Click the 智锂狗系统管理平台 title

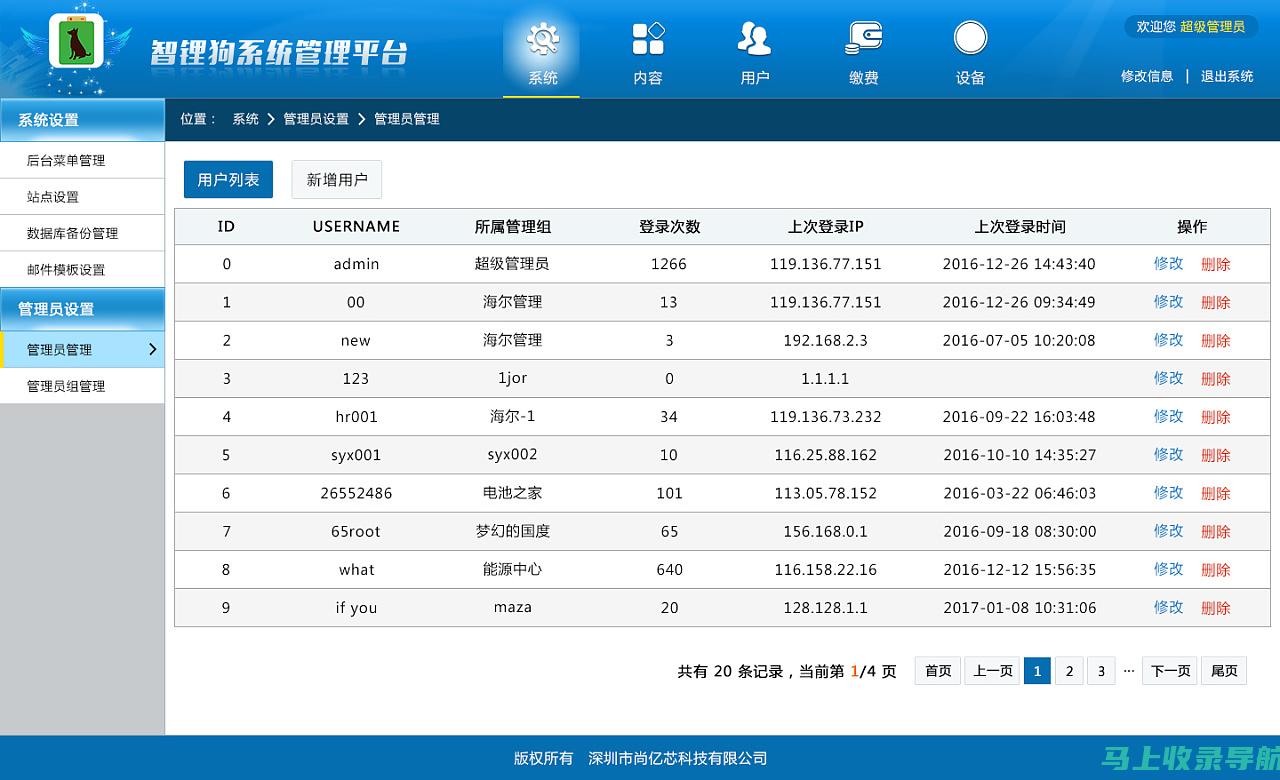[x=279, y=52]
